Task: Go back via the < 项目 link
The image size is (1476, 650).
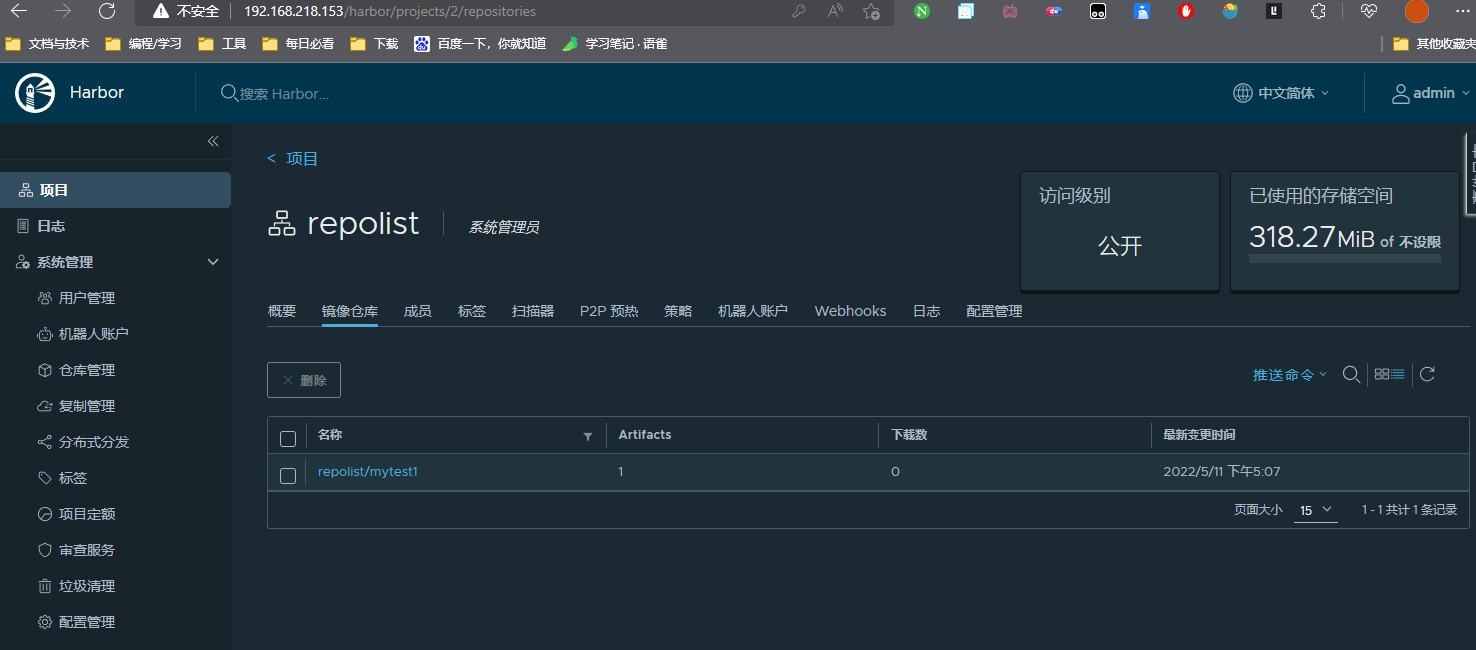Action: point(292,159)
